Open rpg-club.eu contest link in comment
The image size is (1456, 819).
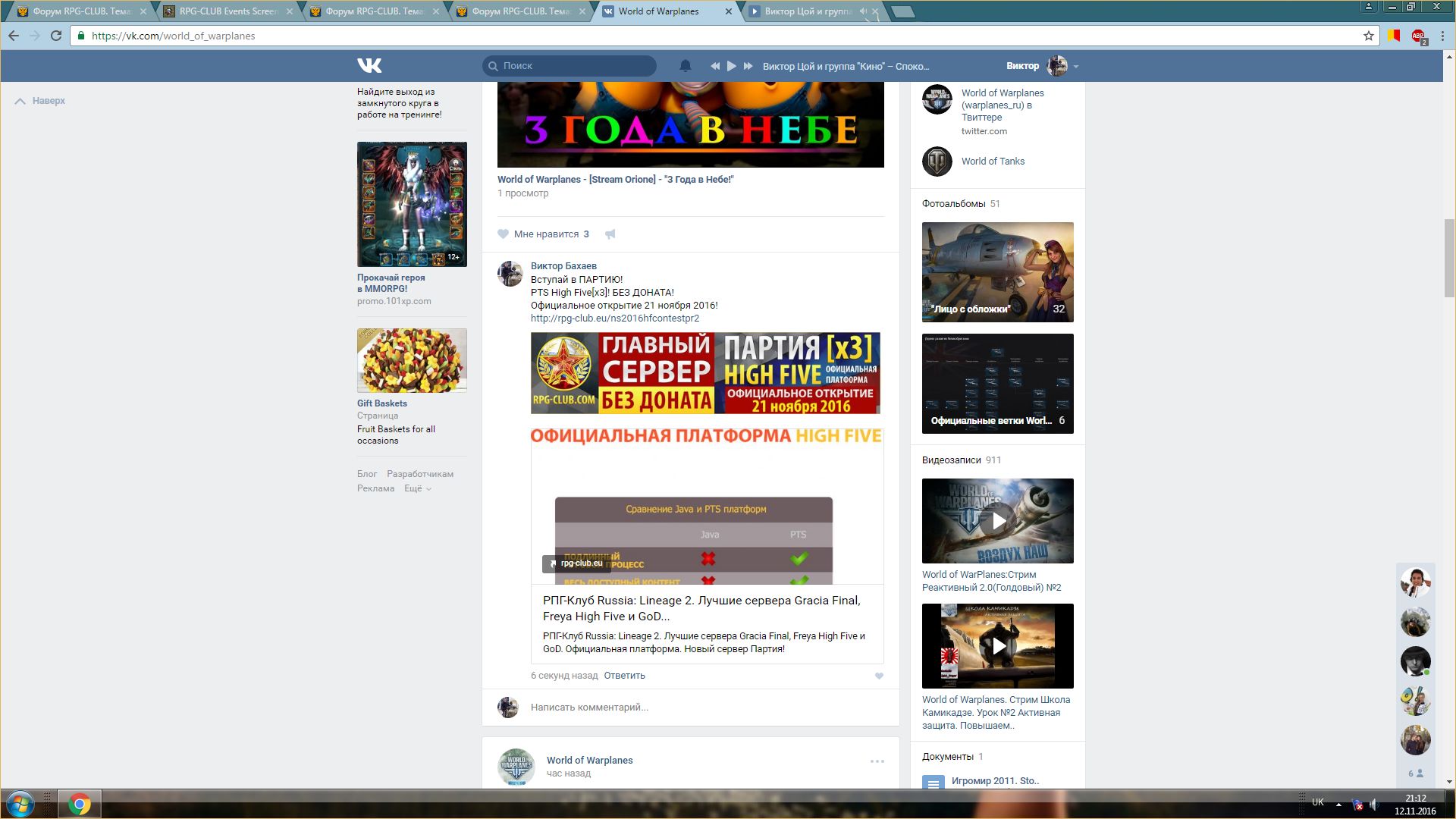(614, 318)
